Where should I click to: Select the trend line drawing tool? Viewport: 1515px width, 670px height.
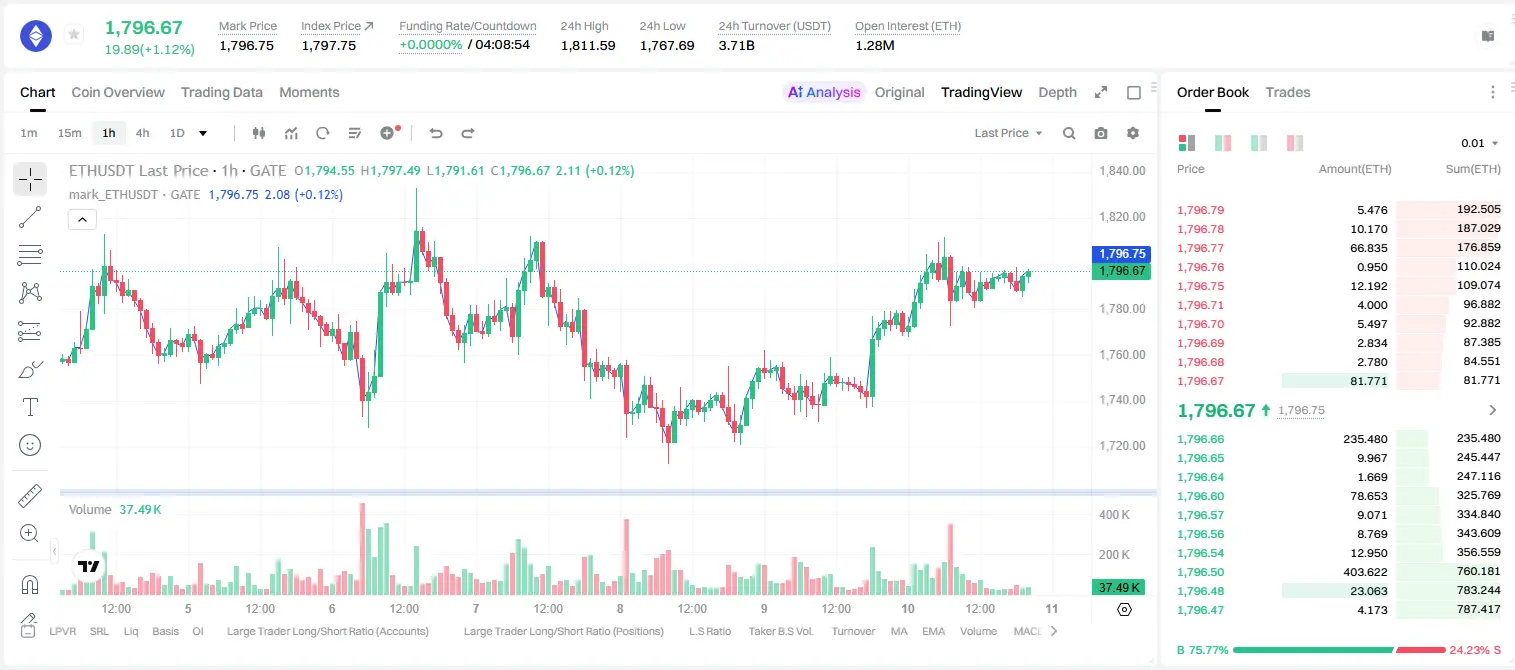(30, 217)
